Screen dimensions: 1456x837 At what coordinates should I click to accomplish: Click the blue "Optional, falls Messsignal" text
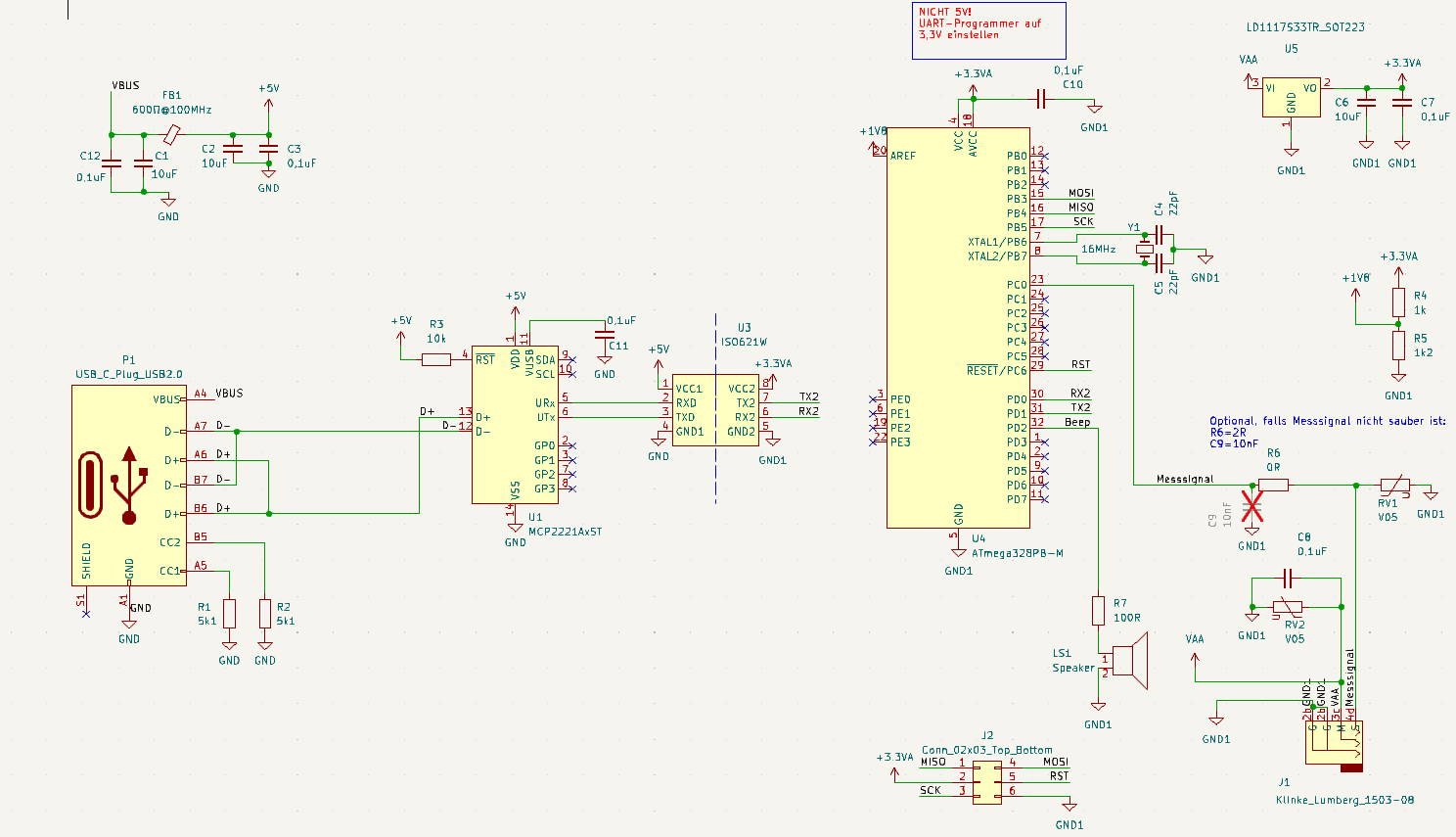pos(1327,421)
